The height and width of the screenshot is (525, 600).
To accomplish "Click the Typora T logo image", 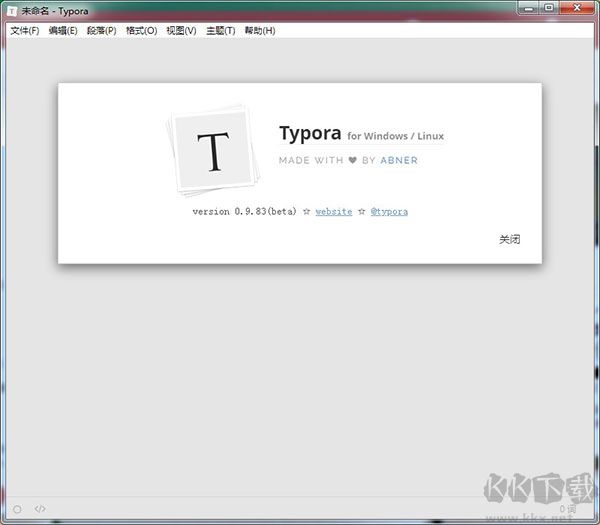I will 213,151.
